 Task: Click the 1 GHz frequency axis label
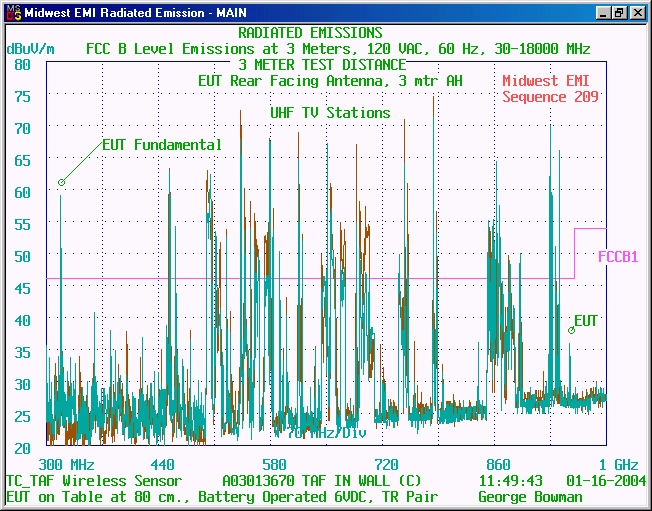tap(618, 465)
